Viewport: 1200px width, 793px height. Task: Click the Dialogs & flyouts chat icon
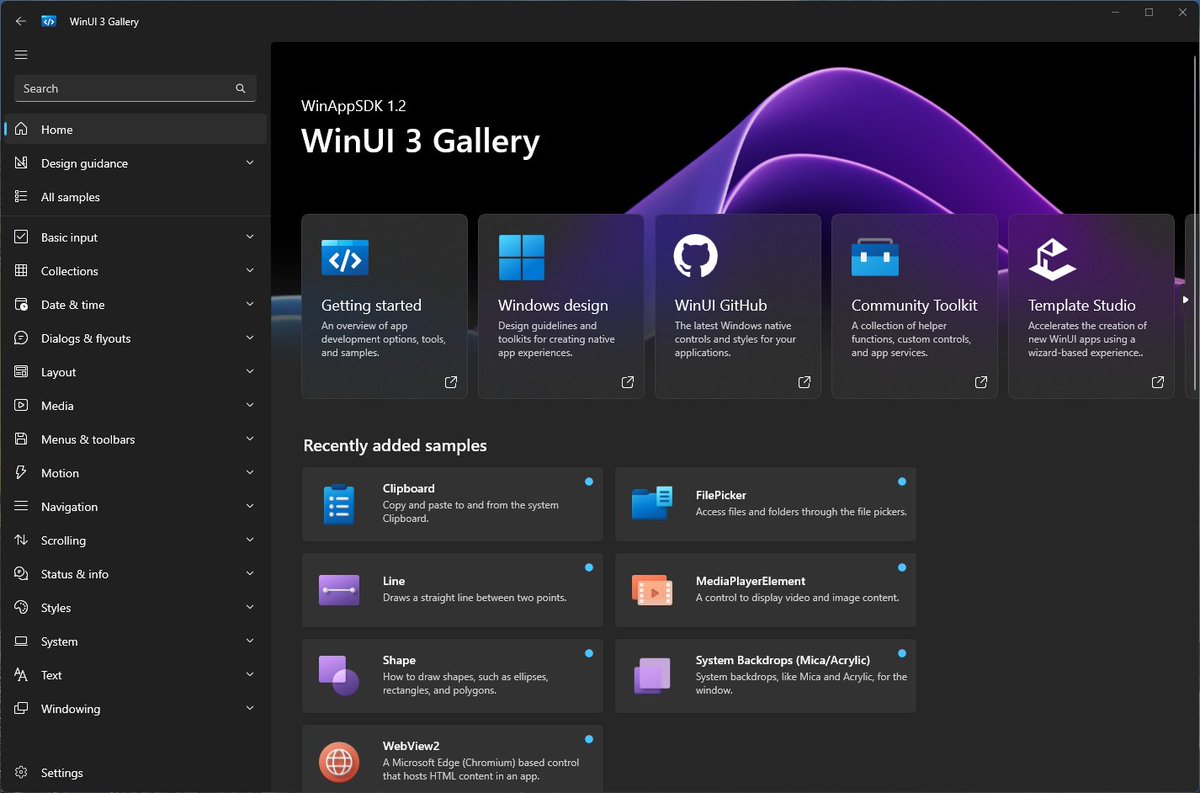pos(21,338)
